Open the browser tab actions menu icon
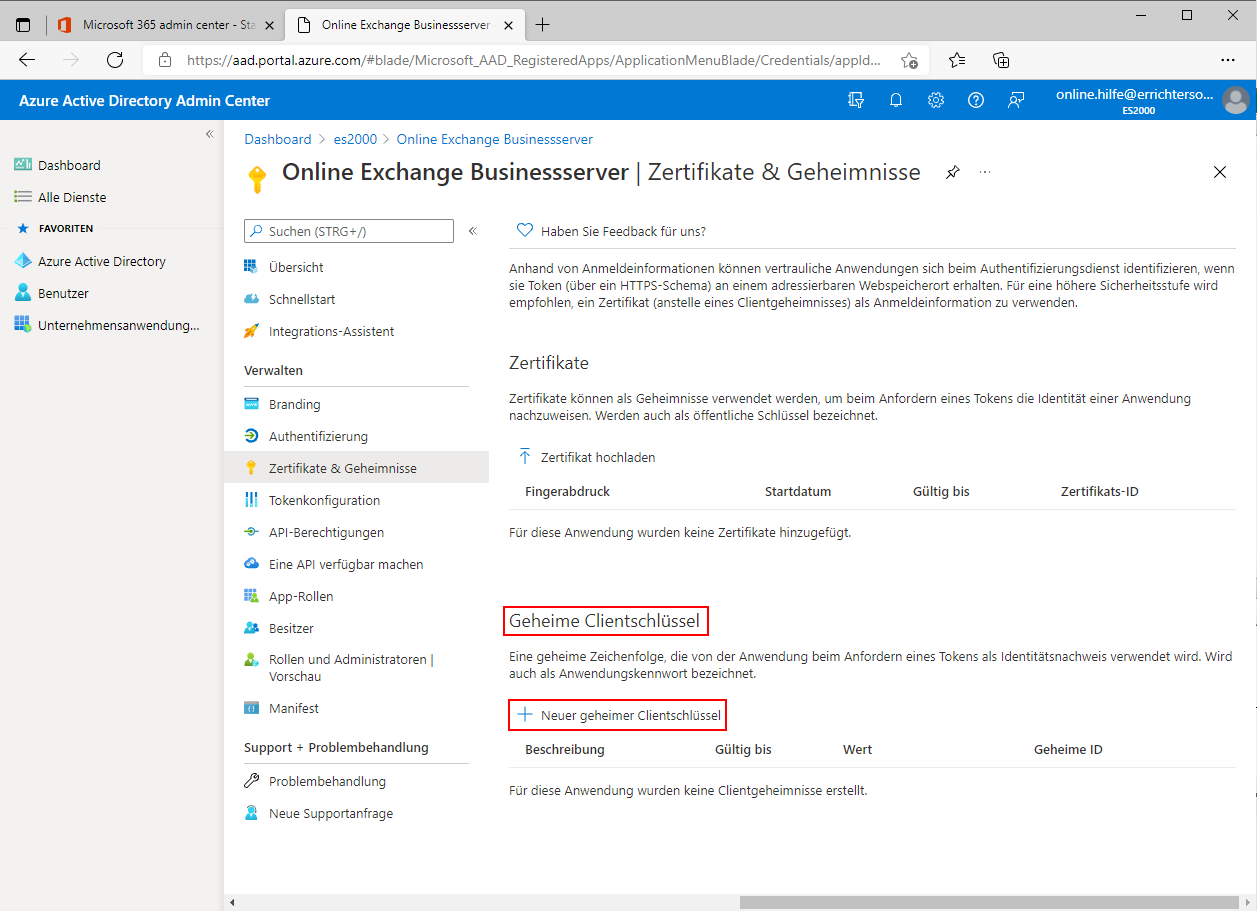 click(x=23, y=25)
